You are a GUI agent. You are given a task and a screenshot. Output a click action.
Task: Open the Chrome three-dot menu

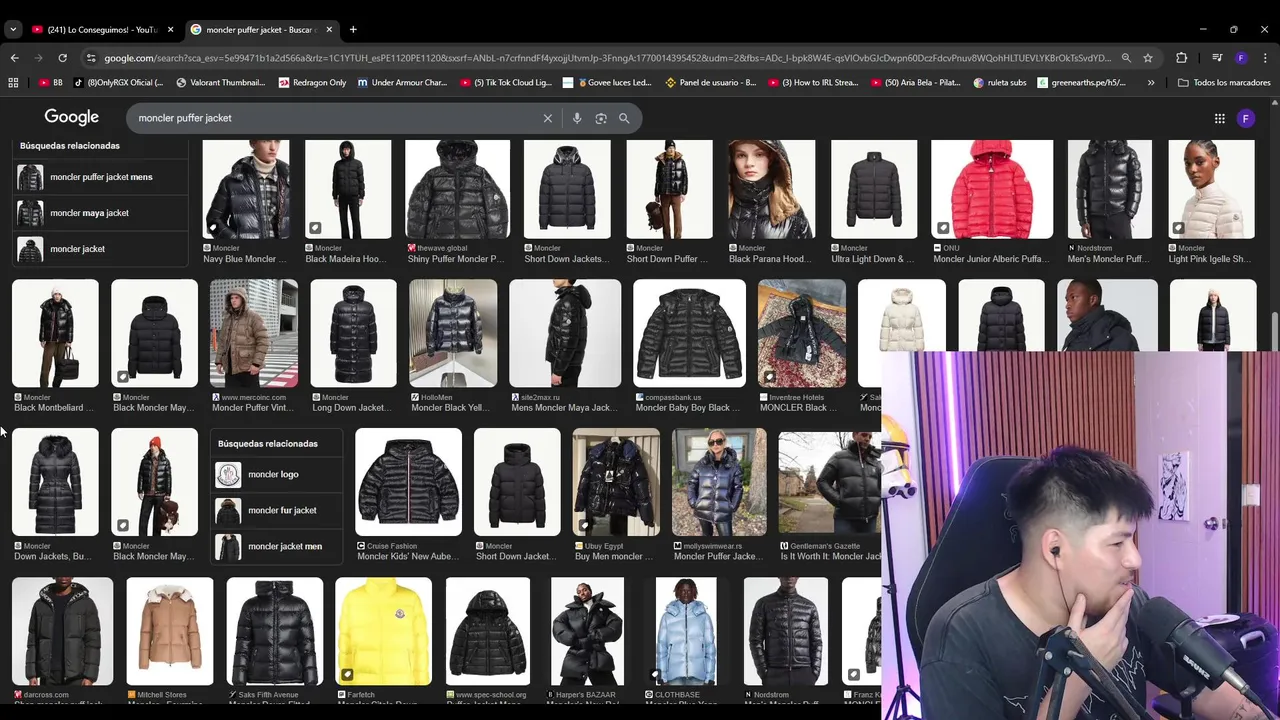(1265, 58)
